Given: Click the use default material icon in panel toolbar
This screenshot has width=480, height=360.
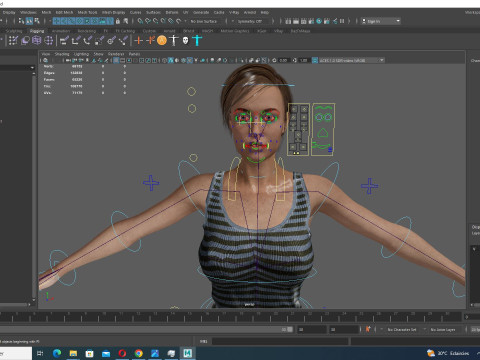Looking at the screenshot, I should click(x=177, y=60).
